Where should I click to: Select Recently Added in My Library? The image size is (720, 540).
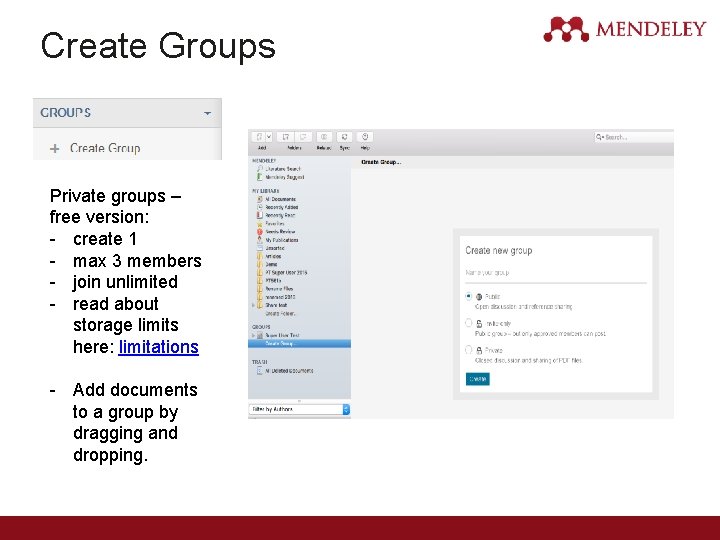coord(281,207)
